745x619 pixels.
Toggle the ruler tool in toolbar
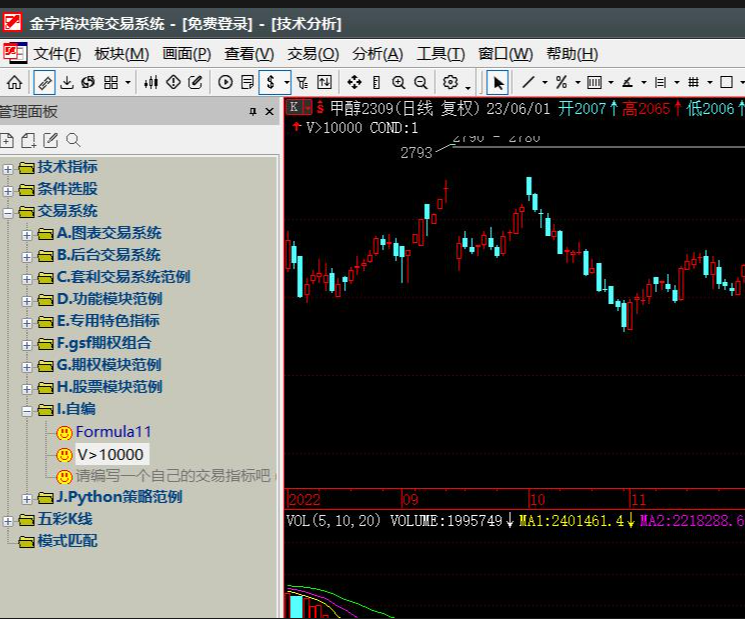[x=44, y=83]
